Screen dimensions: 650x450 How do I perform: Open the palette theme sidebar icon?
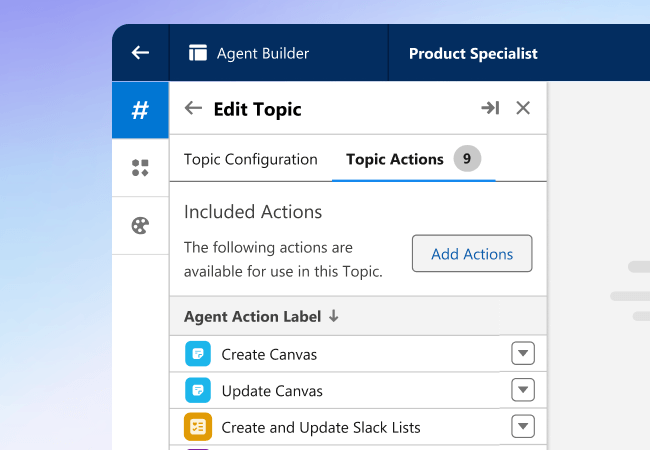coord(140,226)
